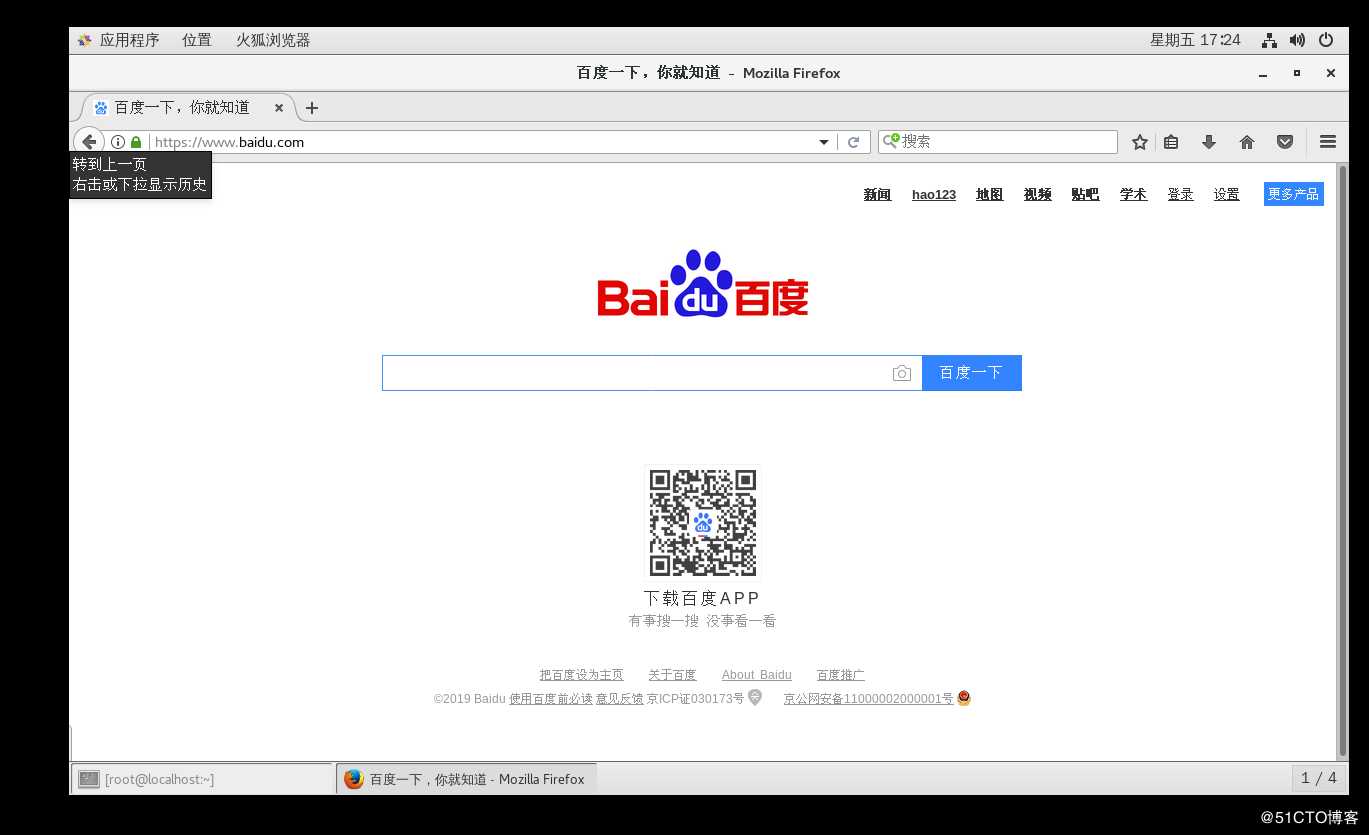Open the 火狐浏览器 panel menu
The width and height of the screenshot is (1369, 835).
point(273,40)
